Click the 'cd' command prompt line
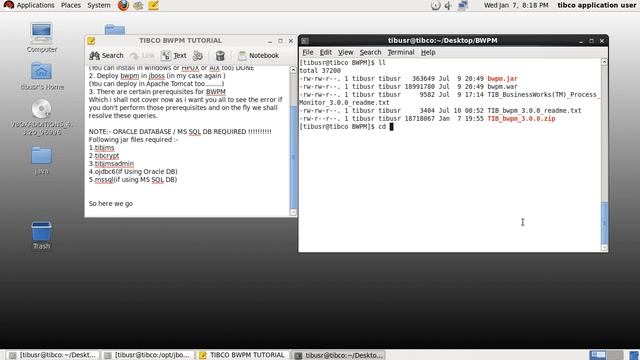640x360 pixels. click(346, 127)
